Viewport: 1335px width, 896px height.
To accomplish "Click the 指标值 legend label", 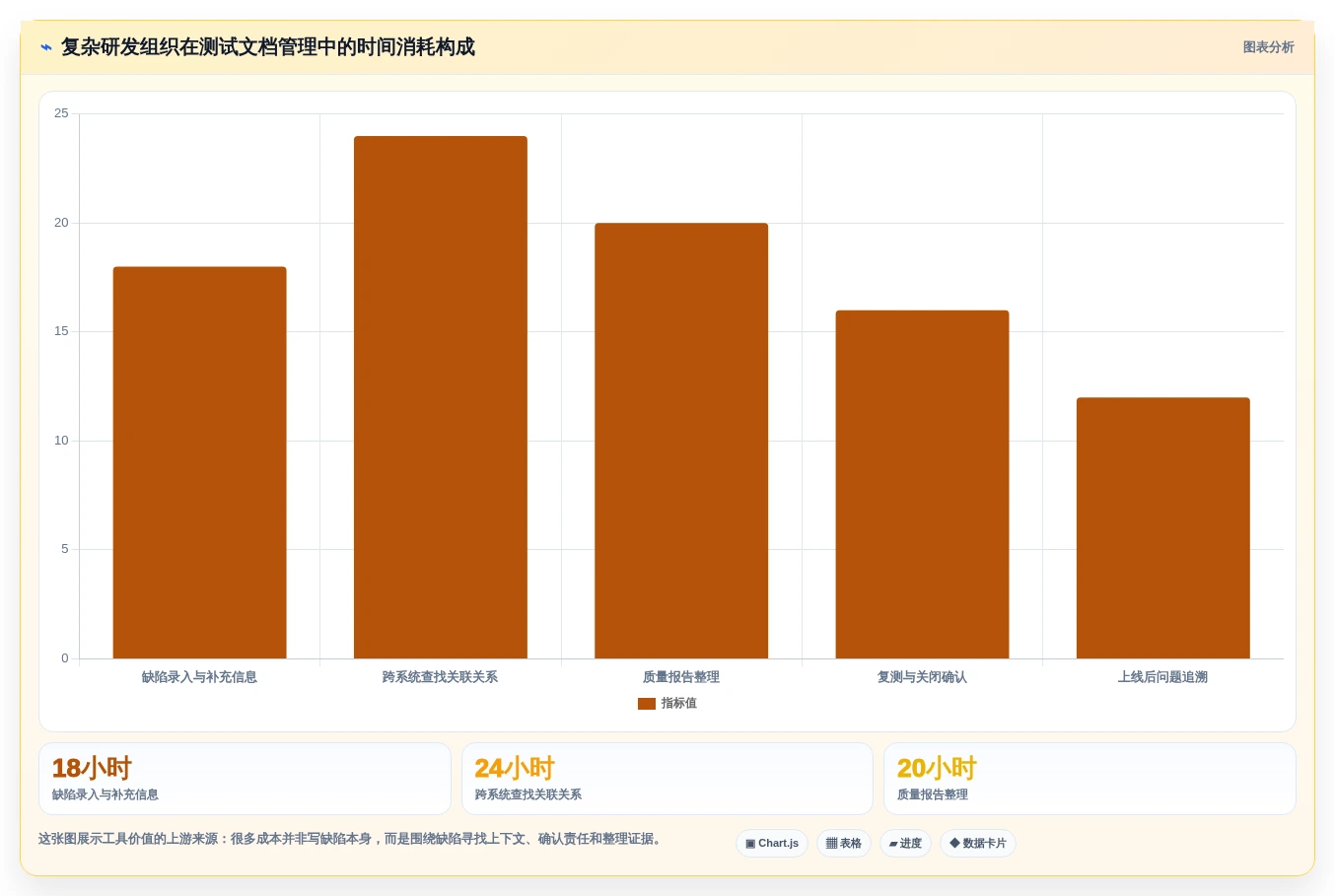I will (x=678, y=704).
